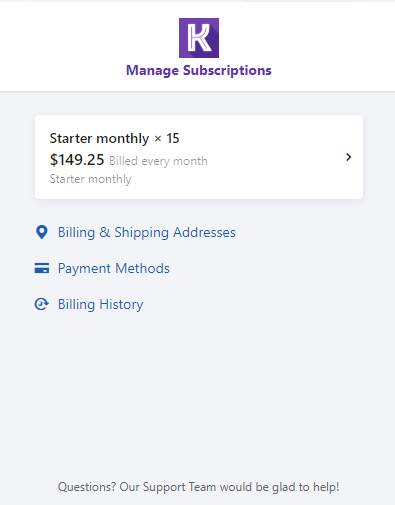Click the Questions? support footer message
This screenshot has width=395, height=505.
[199, 487]
